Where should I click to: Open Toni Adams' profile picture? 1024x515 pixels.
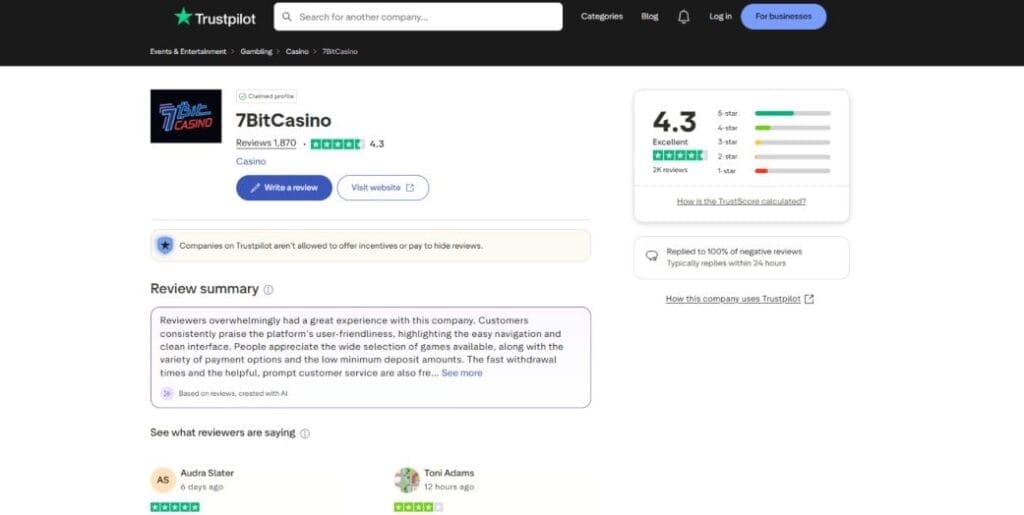point(406,479)
